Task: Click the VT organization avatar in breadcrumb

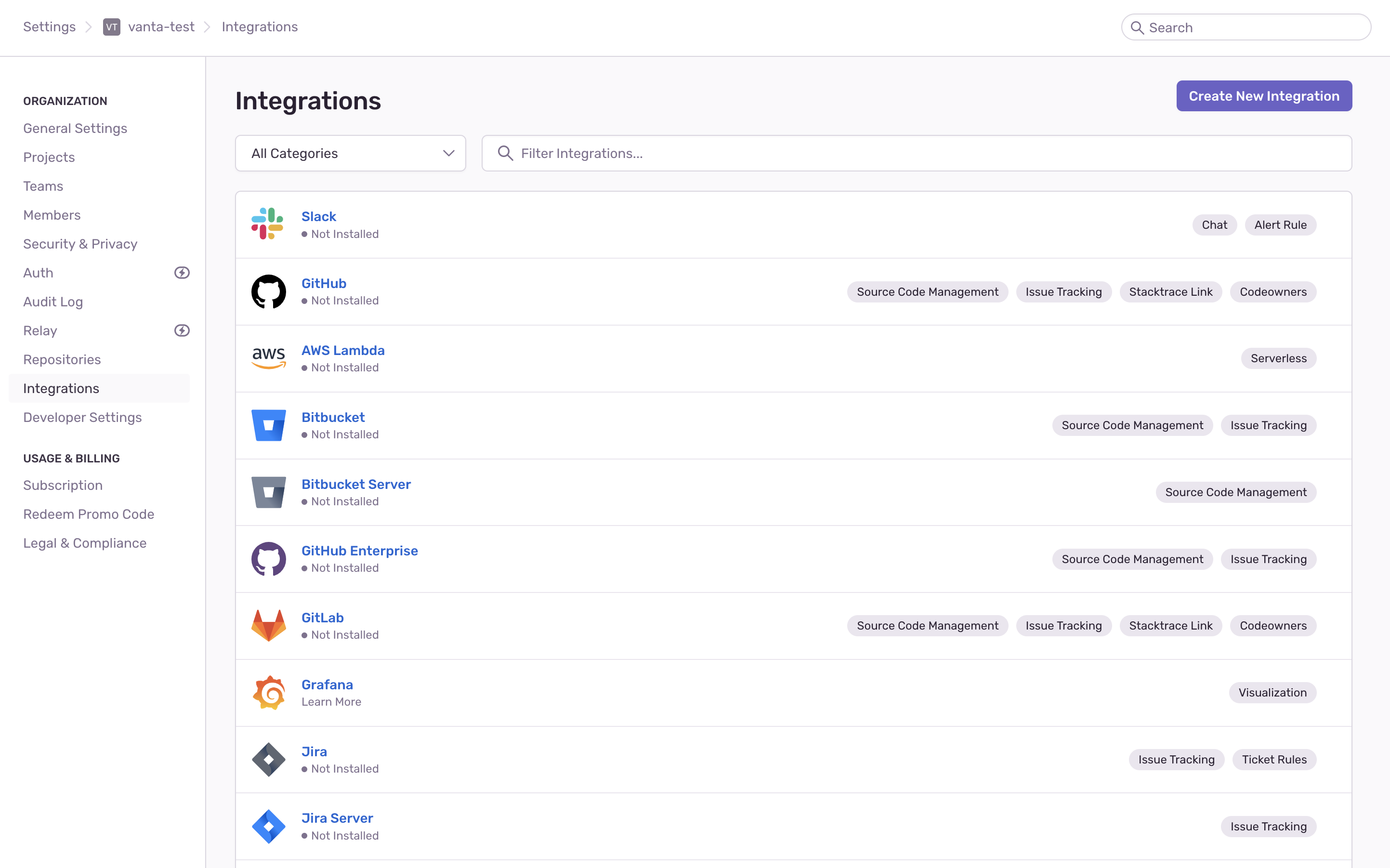Action: (x=111, y=27)
